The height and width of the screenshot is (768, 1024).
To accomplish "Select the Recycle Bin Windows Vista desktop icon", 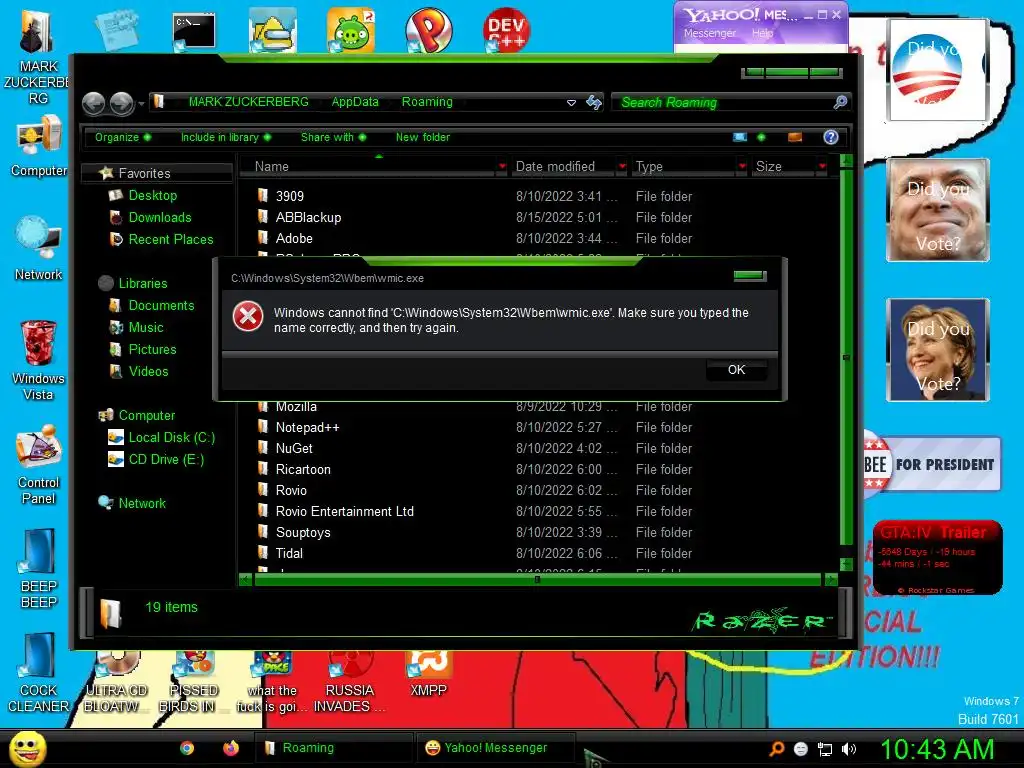I will click(39, 359).
